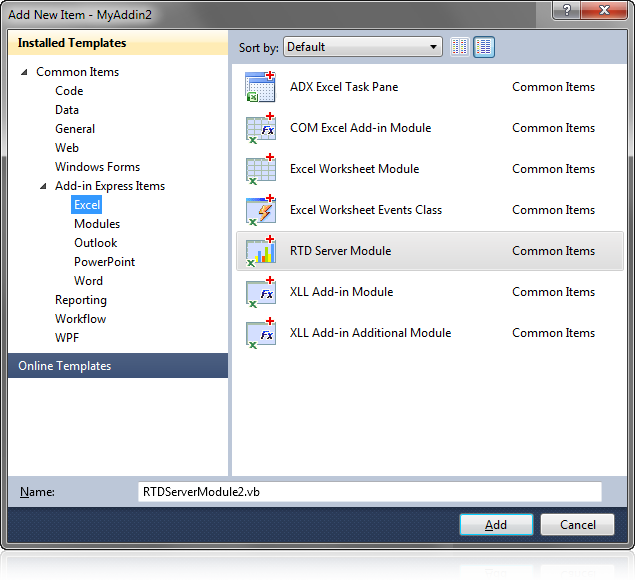
Task: Click the XLL Add-in Module Fx icon
Action: pyautogui.click(x=260, y=292)
